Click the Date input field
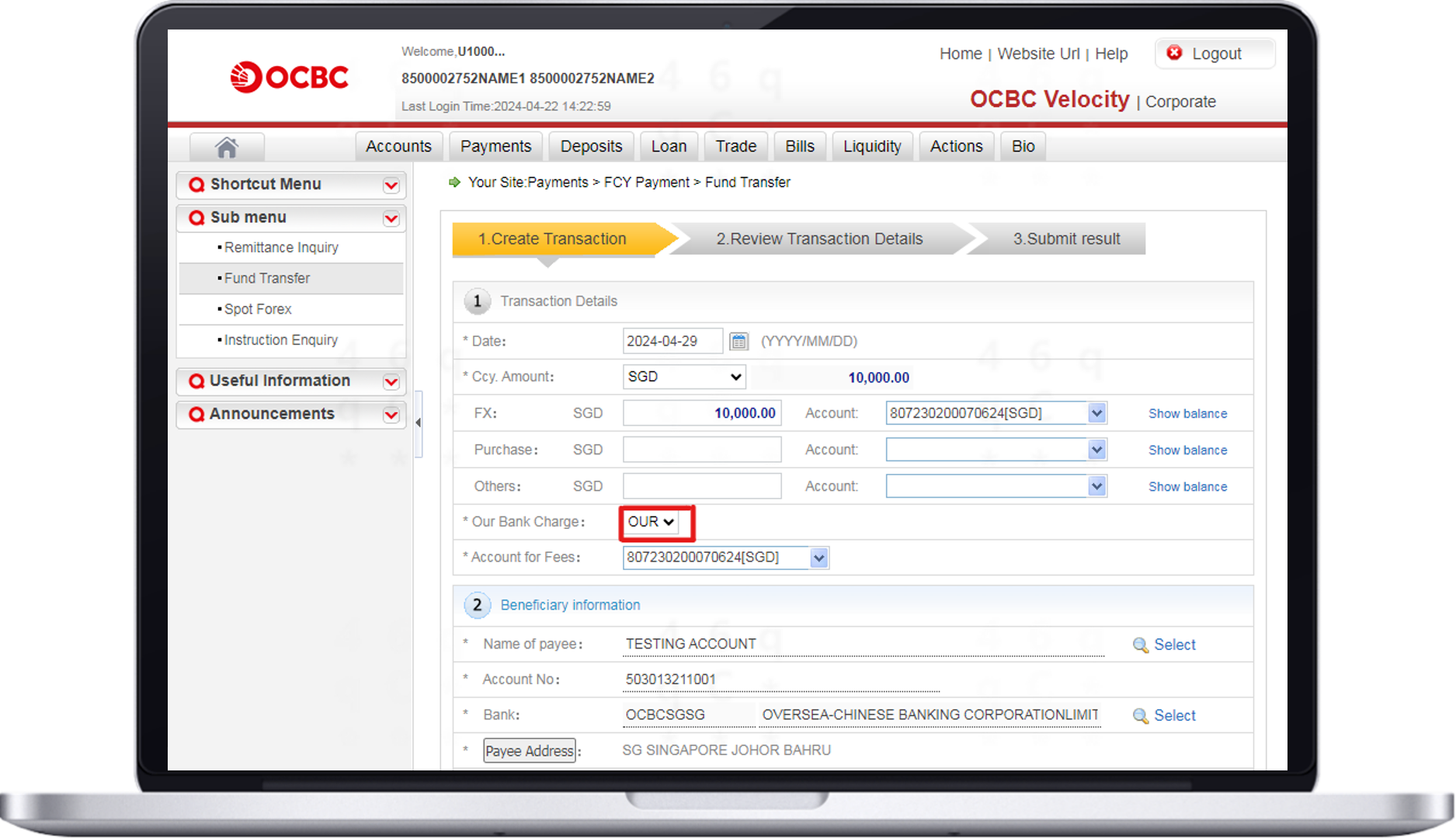The image size is (1456, 838). (672, 341)
